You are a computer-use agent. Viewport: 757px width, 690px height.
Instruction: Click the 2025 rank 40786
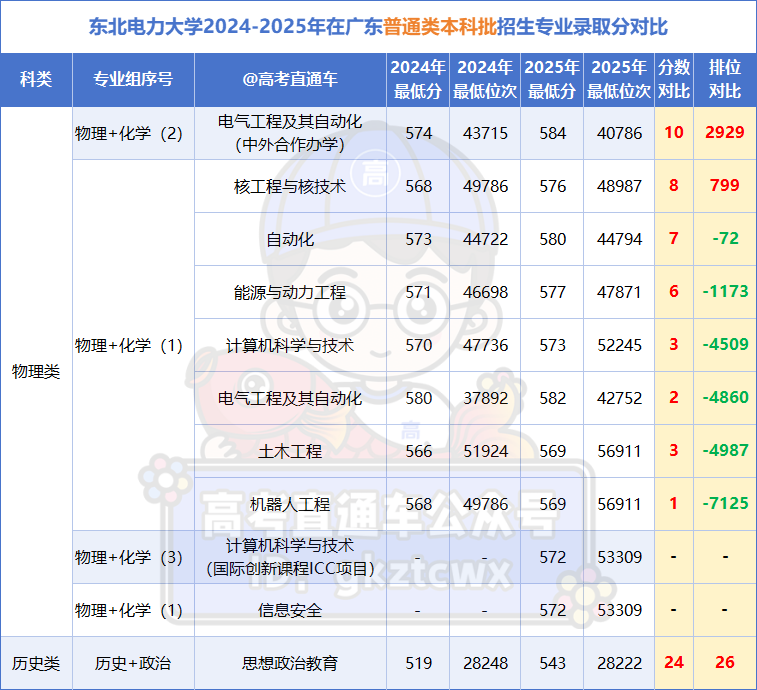(x=619, y=133)
